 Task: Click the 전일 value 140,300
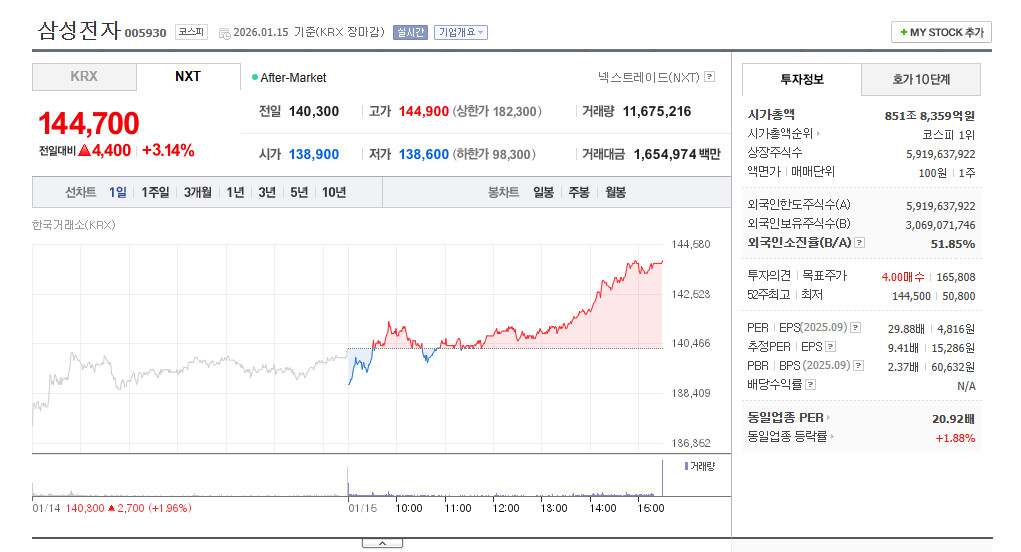tap(314, 111)
